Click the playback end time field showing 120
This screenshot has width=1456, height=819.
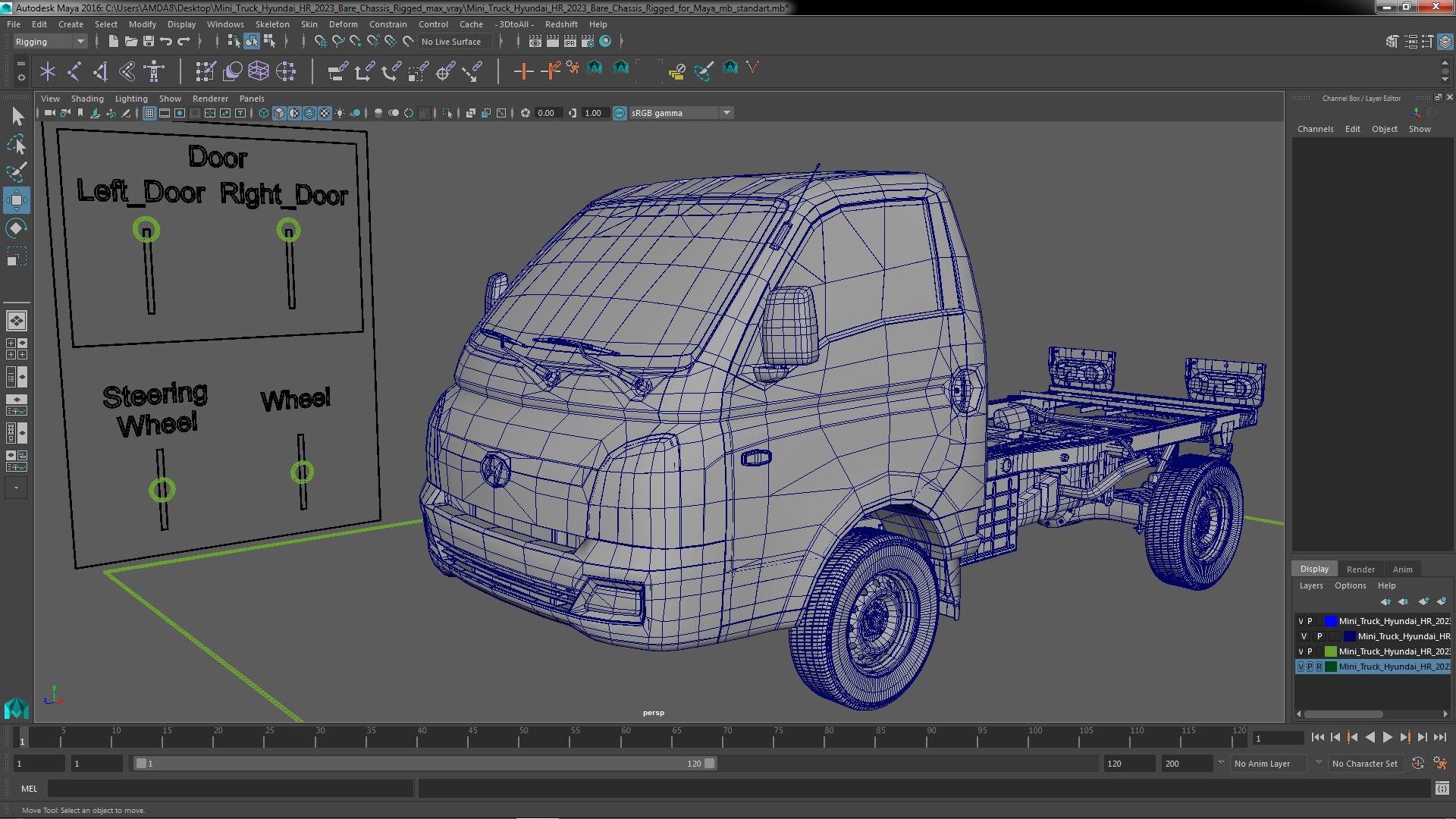[x=1128, y=764]
